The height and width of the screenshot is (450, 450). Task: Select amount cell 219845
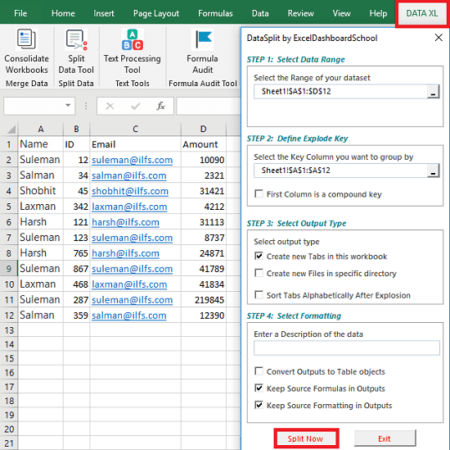click(203, 300)
